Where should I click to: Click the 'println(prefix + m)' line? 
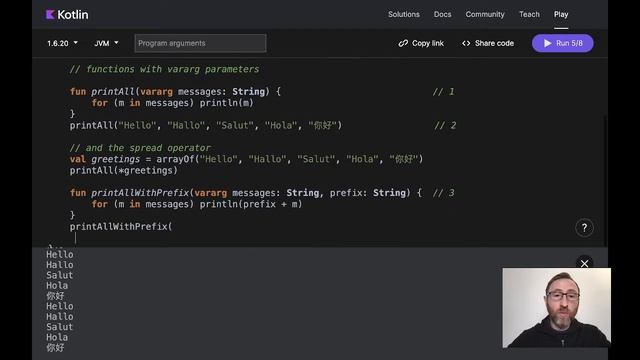click(197, 204)
